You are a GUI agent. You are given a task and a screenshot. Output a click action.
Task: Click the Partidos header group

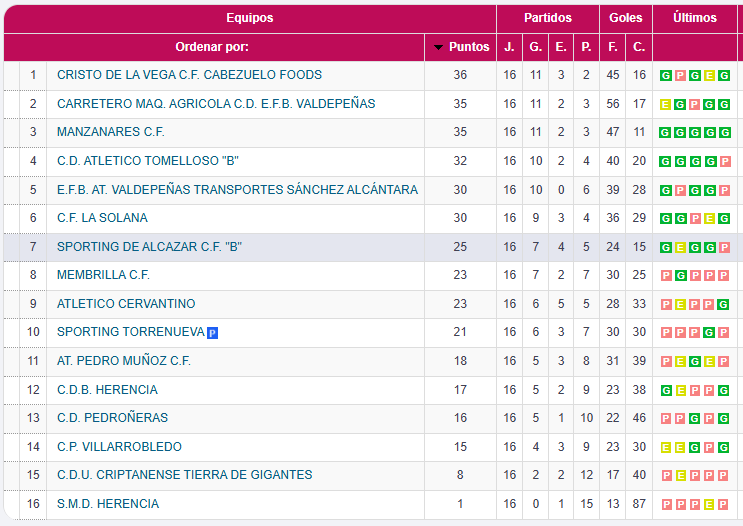pos(548,18)
